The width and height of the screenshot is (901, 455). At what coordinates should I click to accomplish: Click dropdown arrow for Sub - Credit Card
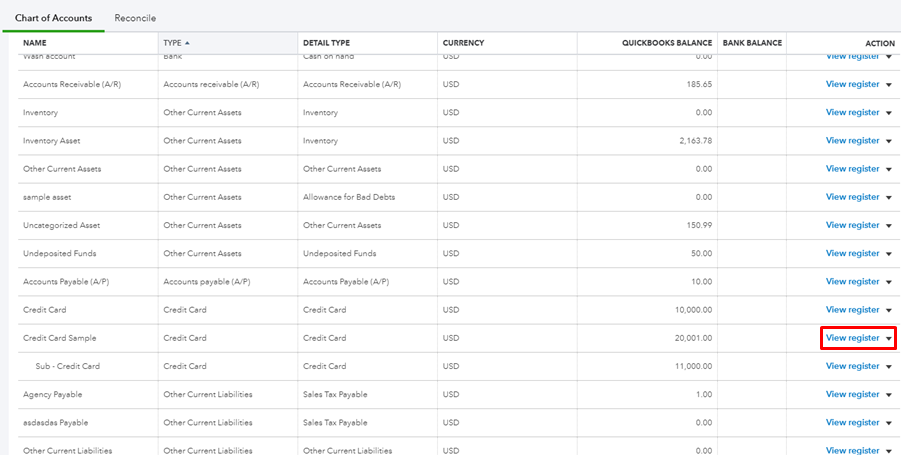pos(888,366)
